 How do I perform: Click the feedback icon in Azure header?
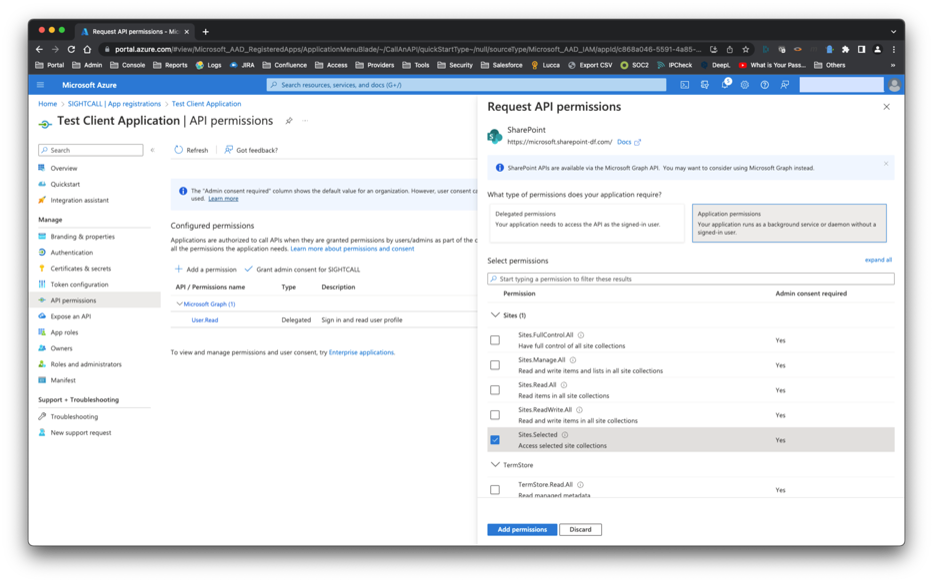[785, 85]
